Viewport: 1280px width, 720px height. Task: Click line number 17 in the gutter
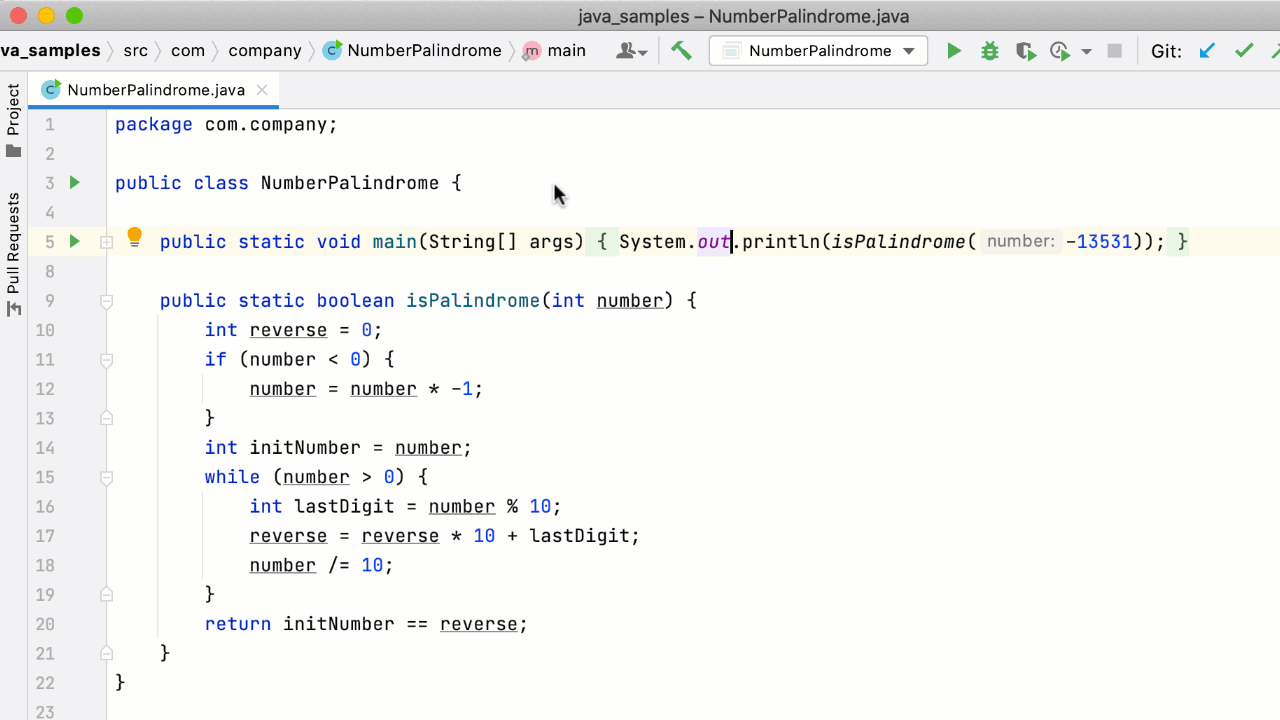click(44, 536)
